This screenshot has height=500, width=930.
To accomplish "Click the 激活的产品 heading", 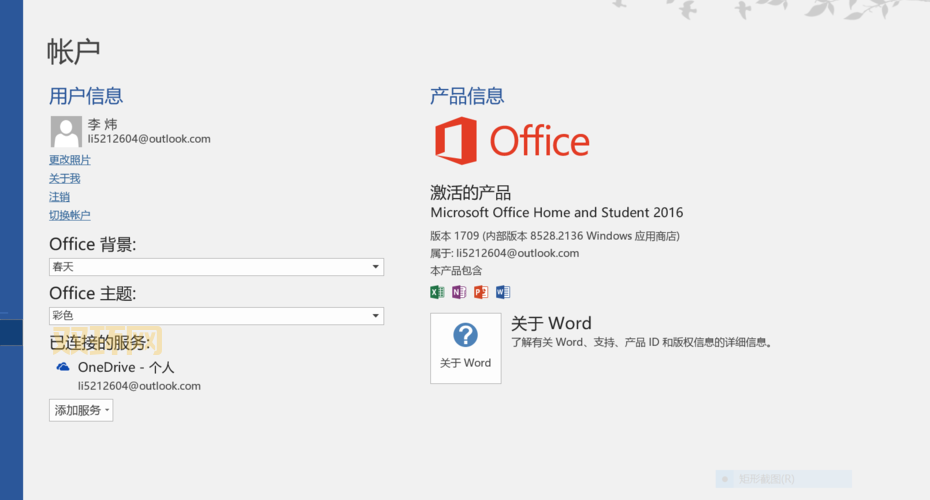I will pyautogui.click(x=470, y=192).
